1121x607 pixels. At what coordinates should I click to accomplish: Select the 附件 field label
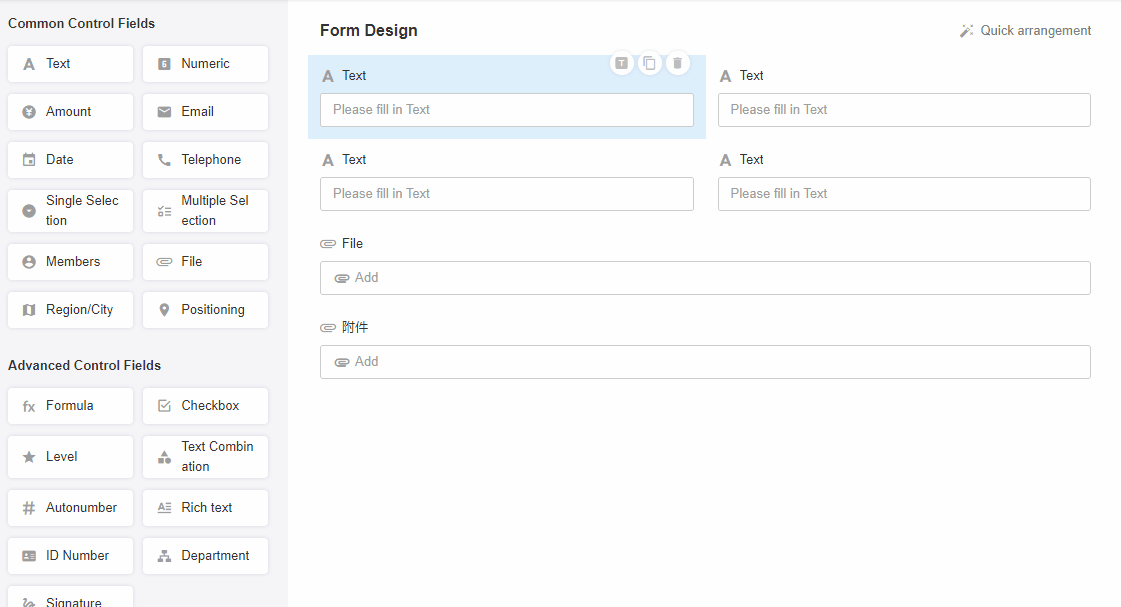pyautogui.click(x=355, y=327)
